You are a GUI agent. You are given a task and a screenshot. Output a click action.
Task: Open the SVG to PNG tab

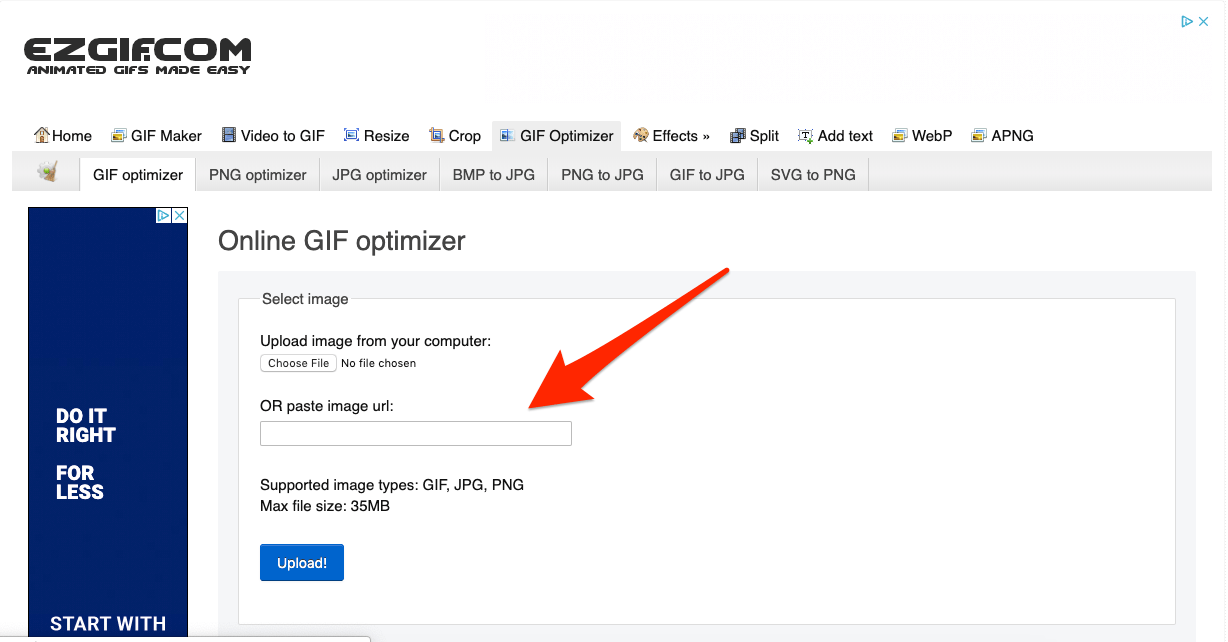[x=813, y=175]
